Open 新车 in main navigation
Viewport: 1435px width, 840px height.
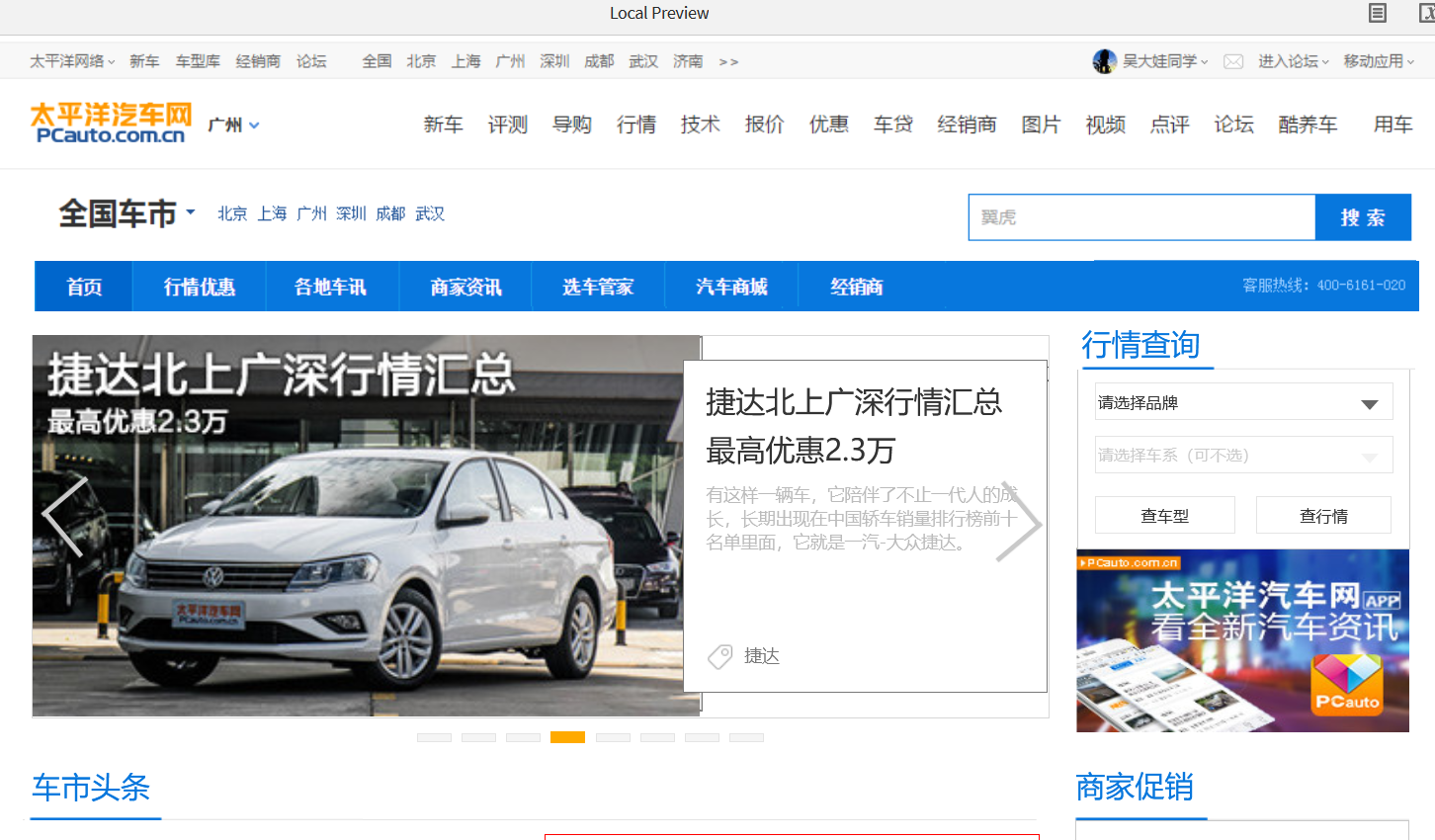443,125
